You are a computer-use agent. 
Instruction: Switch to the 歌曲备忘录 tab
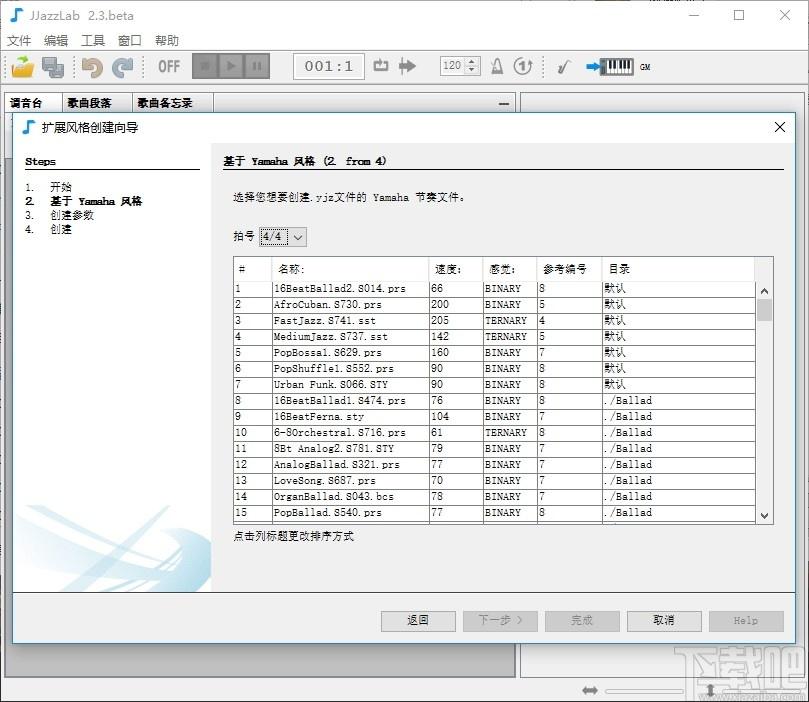click(173, 103)
